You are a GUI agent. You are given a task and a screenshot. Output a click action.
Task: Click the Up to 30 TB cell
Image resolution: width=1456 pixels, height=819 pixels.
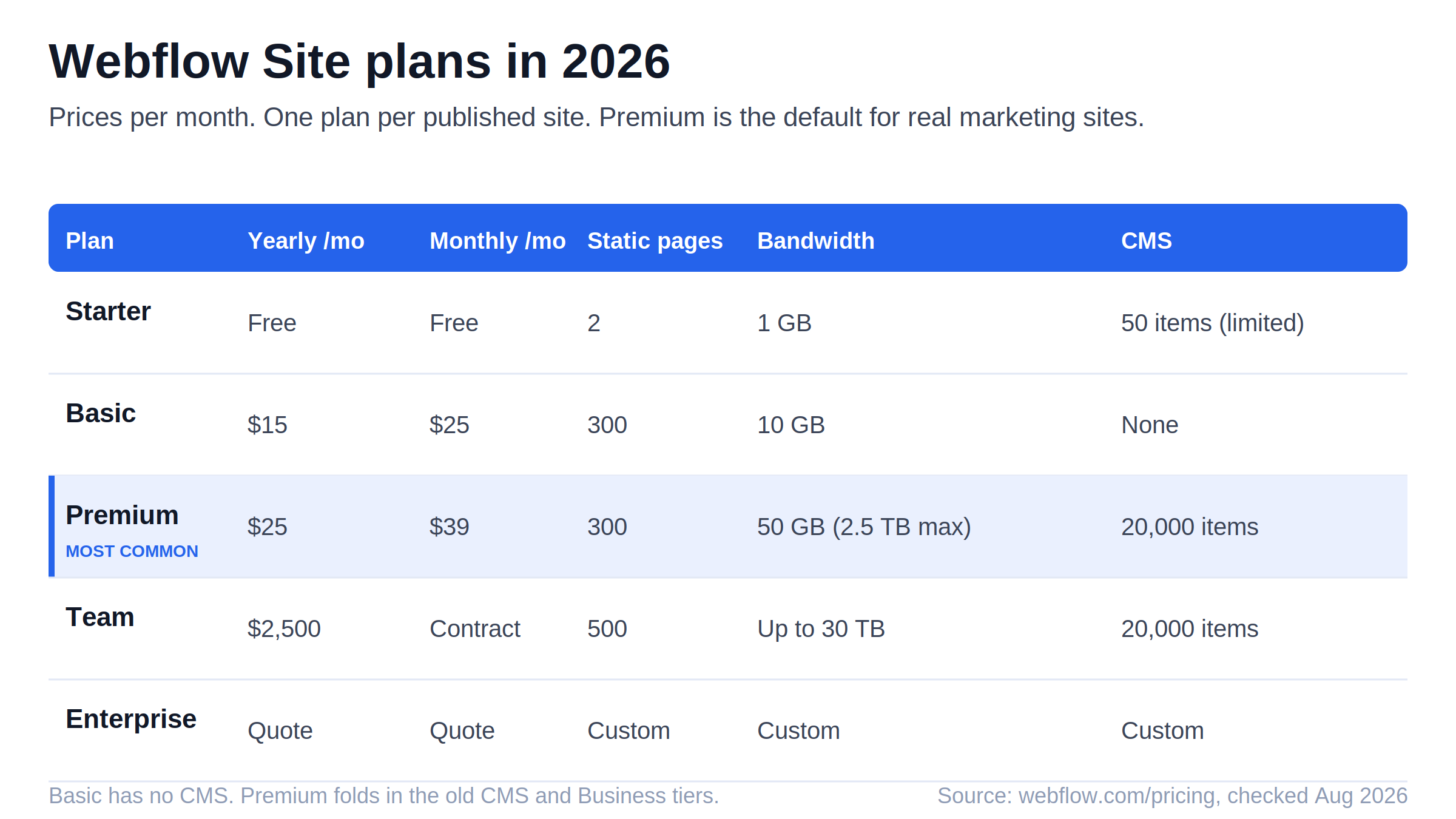click(821, 629)
